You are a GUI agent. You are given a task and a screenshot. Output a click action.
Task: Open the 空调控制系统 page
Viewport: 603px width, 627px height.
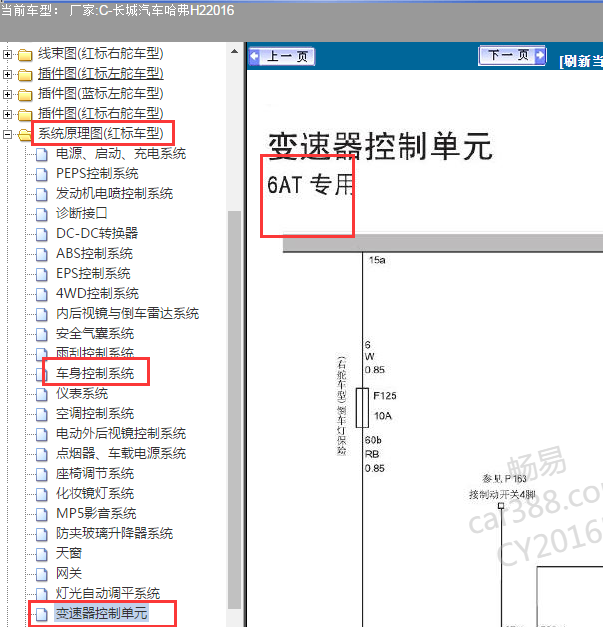click(95, 413)
